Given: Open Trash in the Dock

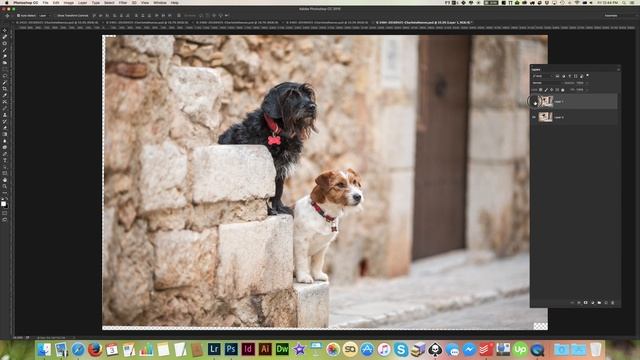Looking at the screenshot, I should tap(596, 349).
